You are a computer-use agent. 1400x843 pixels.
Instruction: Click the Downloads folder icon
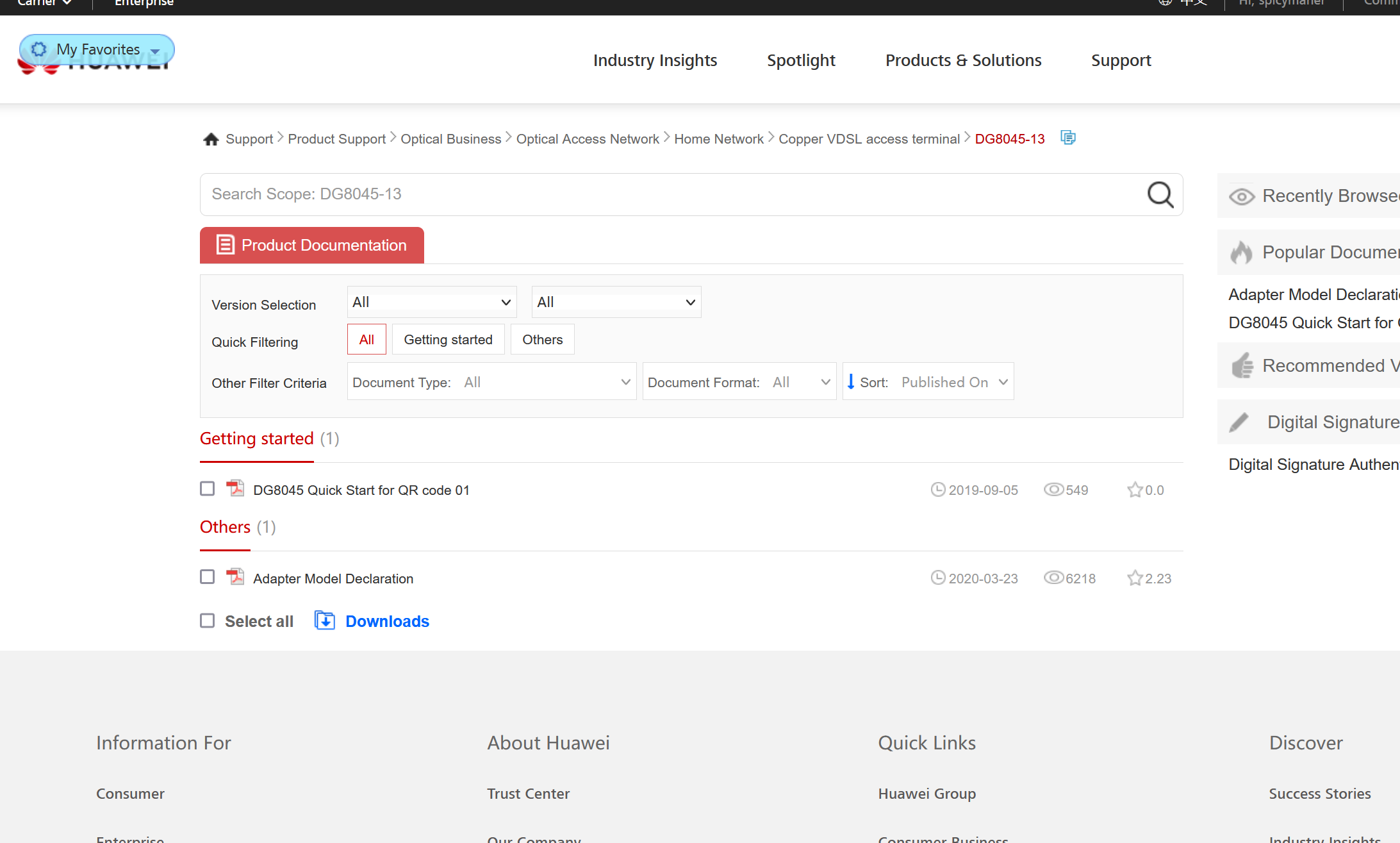tap(325, 621)
